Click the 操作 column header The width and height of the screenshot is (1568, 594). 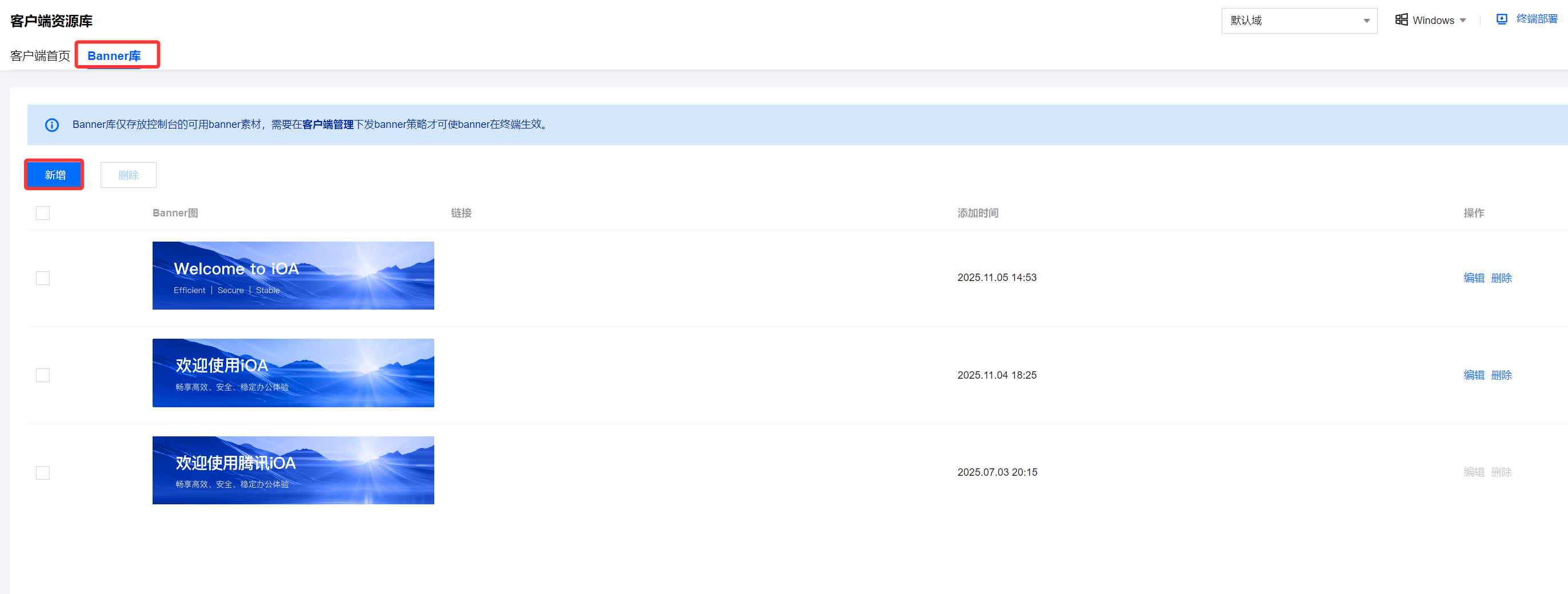coord(1474,213)
